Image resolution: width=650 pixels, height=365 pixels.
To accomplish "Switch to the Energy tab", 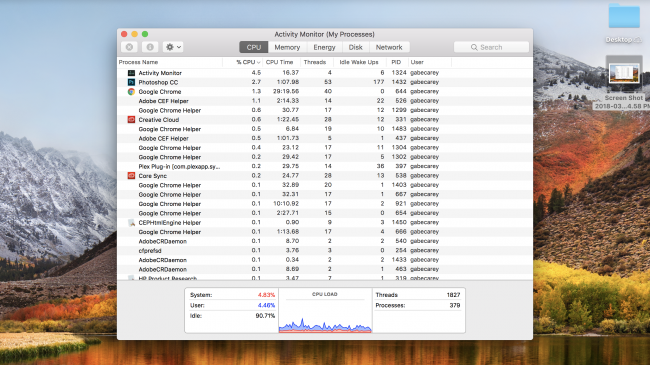I will [x=324, y=47].
